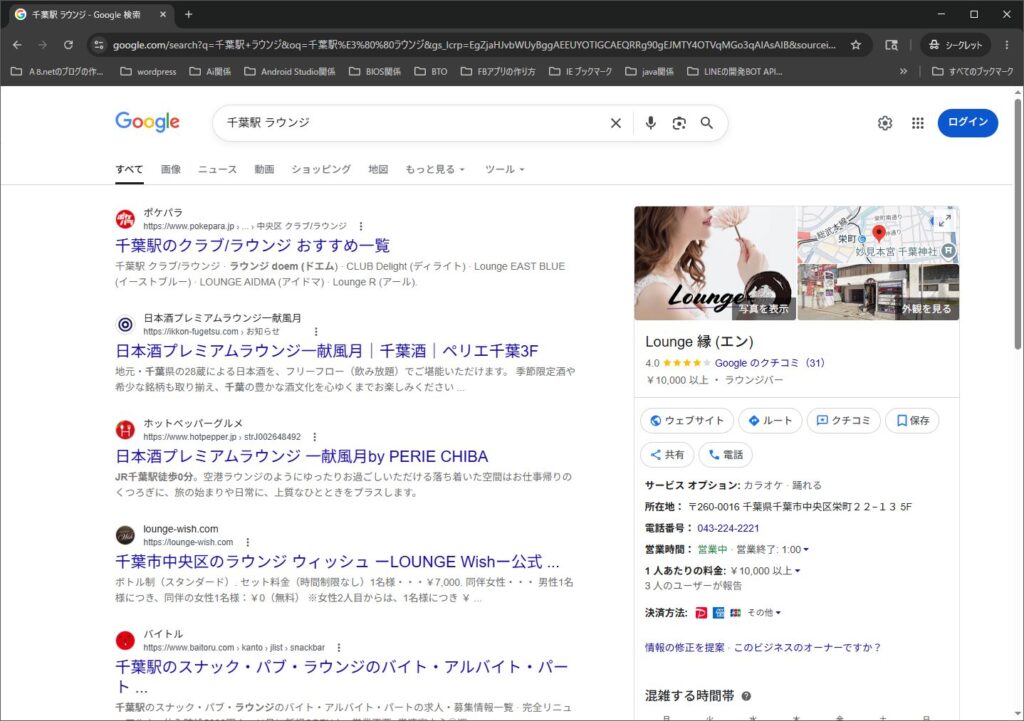Expand もっと見る dropdown
The image size is (1024, 721).
(435, 169)
